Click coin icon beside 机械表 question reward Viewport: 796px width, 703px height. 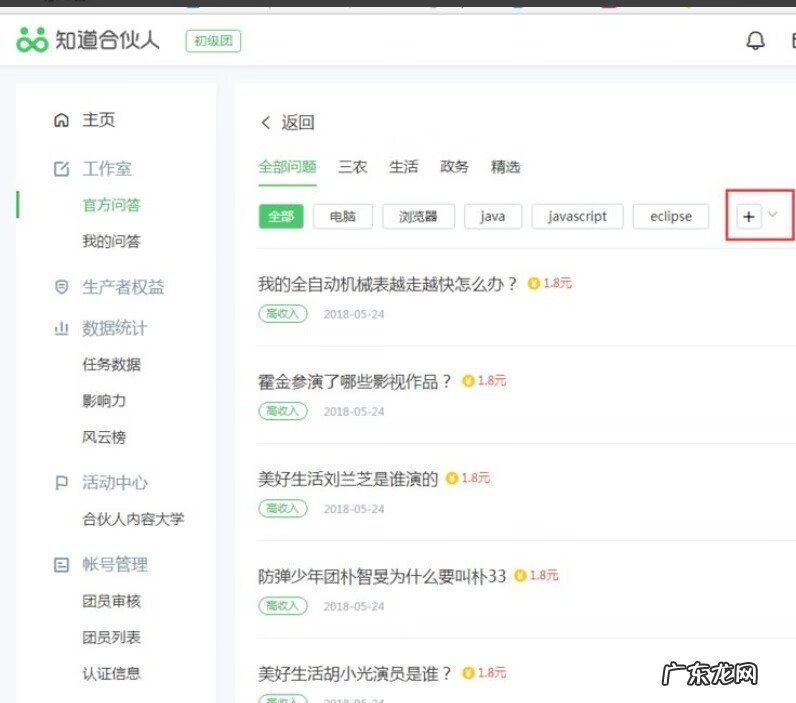coord(534,283)
